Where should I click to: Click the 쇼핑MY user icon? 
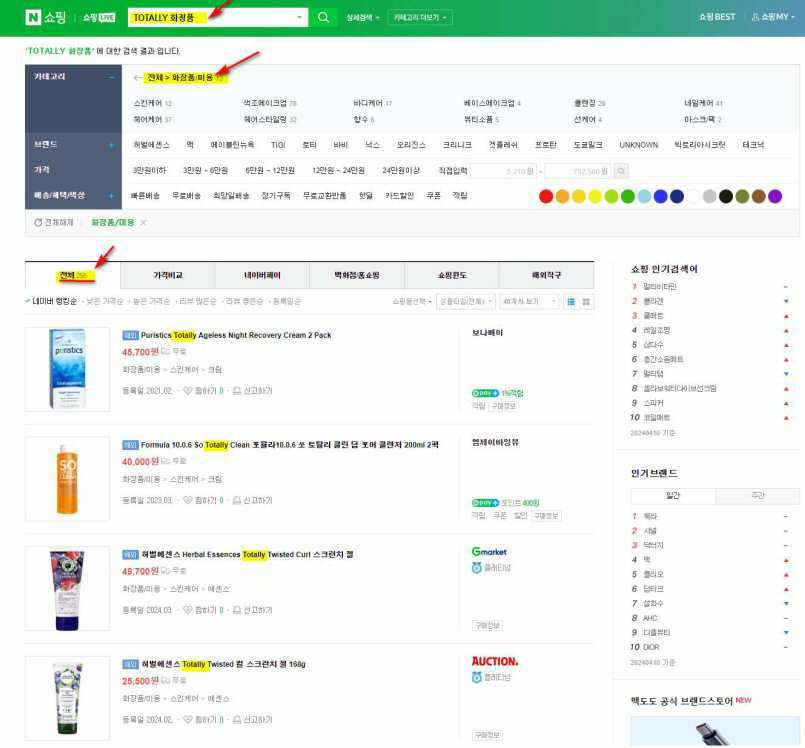pos(755,17)
